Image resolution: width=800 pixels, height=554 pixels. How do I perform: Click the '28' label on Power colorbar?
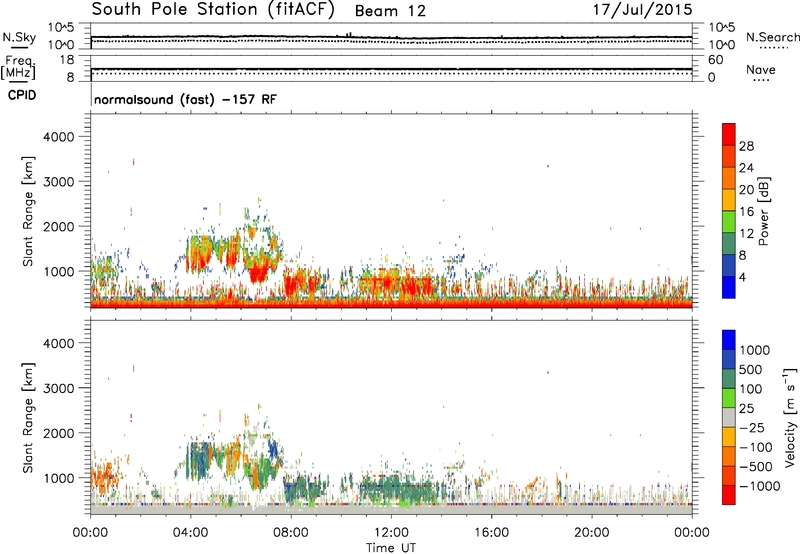[746, 146]
